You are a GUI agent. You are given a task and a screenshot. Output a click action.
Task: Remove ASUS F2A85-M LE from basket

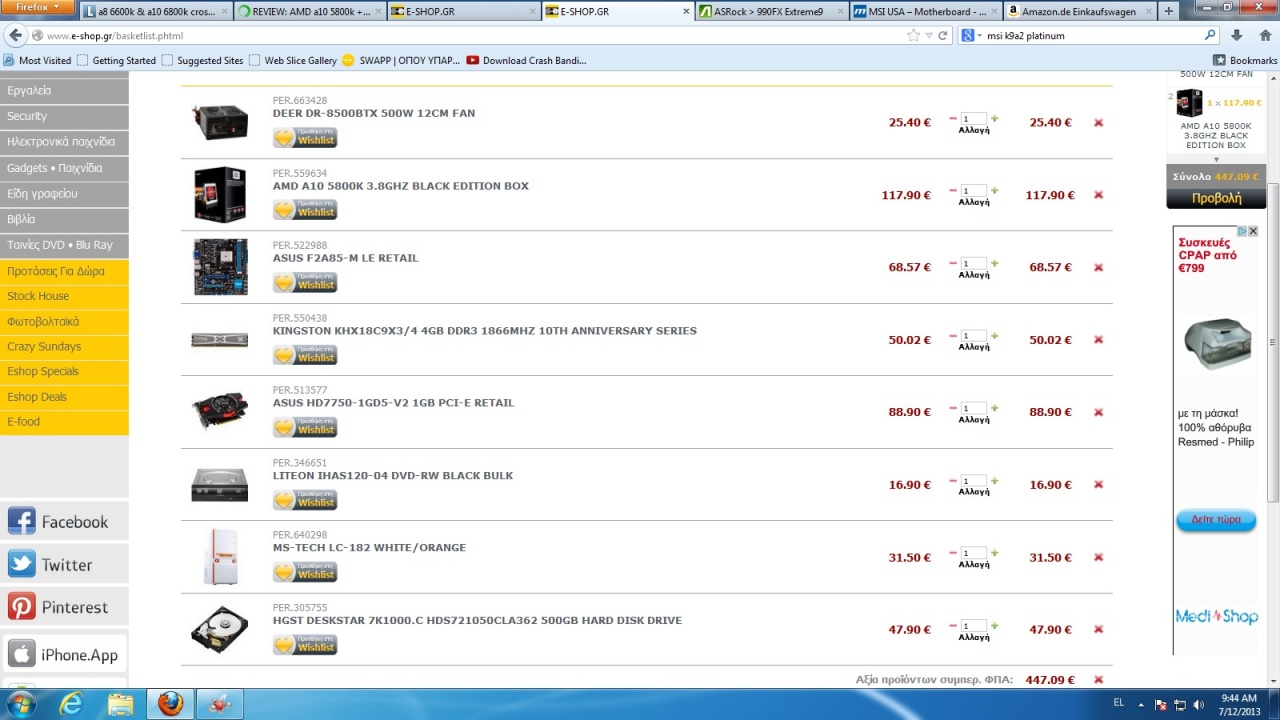(1098, 268)
